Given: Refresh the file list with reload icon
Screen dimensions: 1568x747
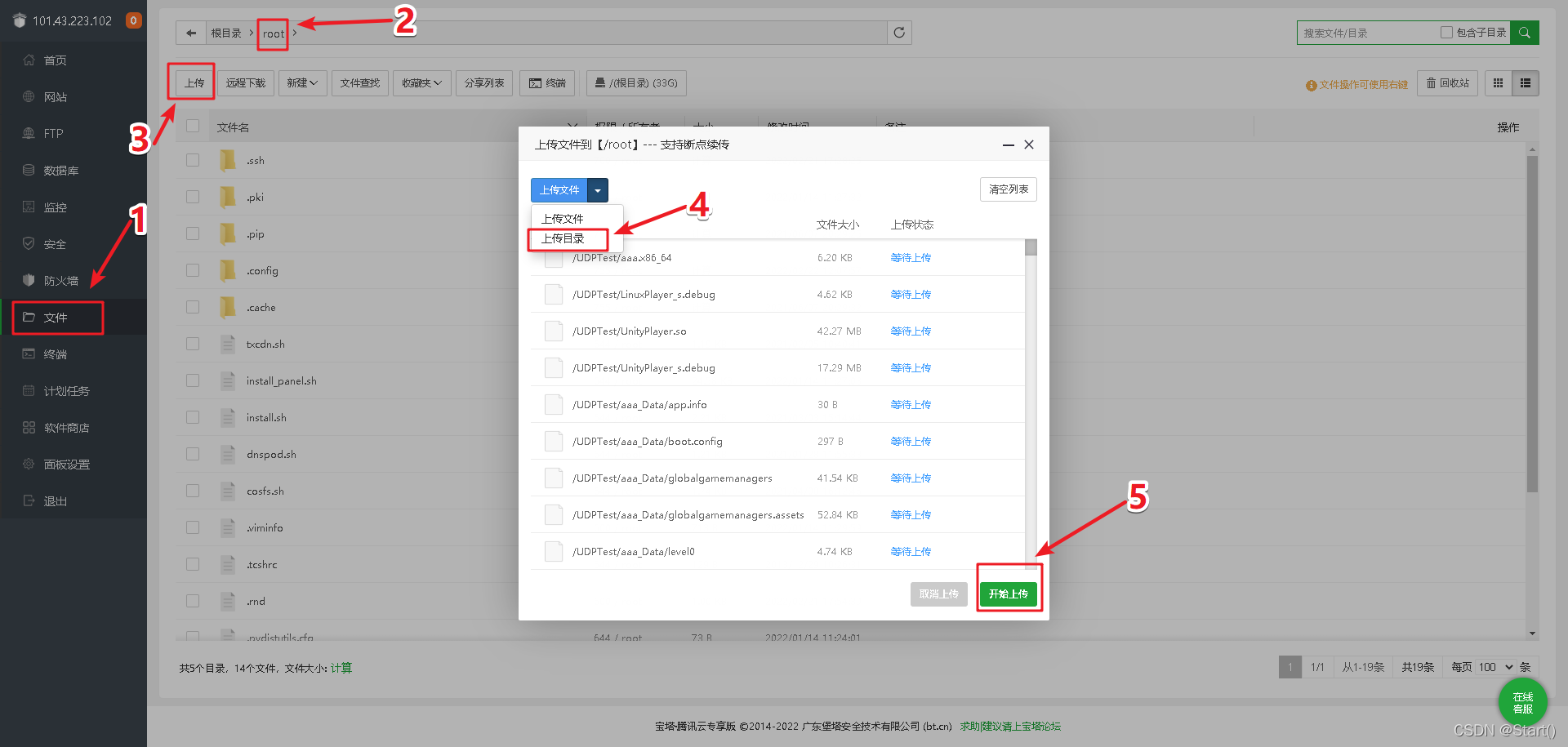Looking at the screenshot, I should (x=899, y=33).
